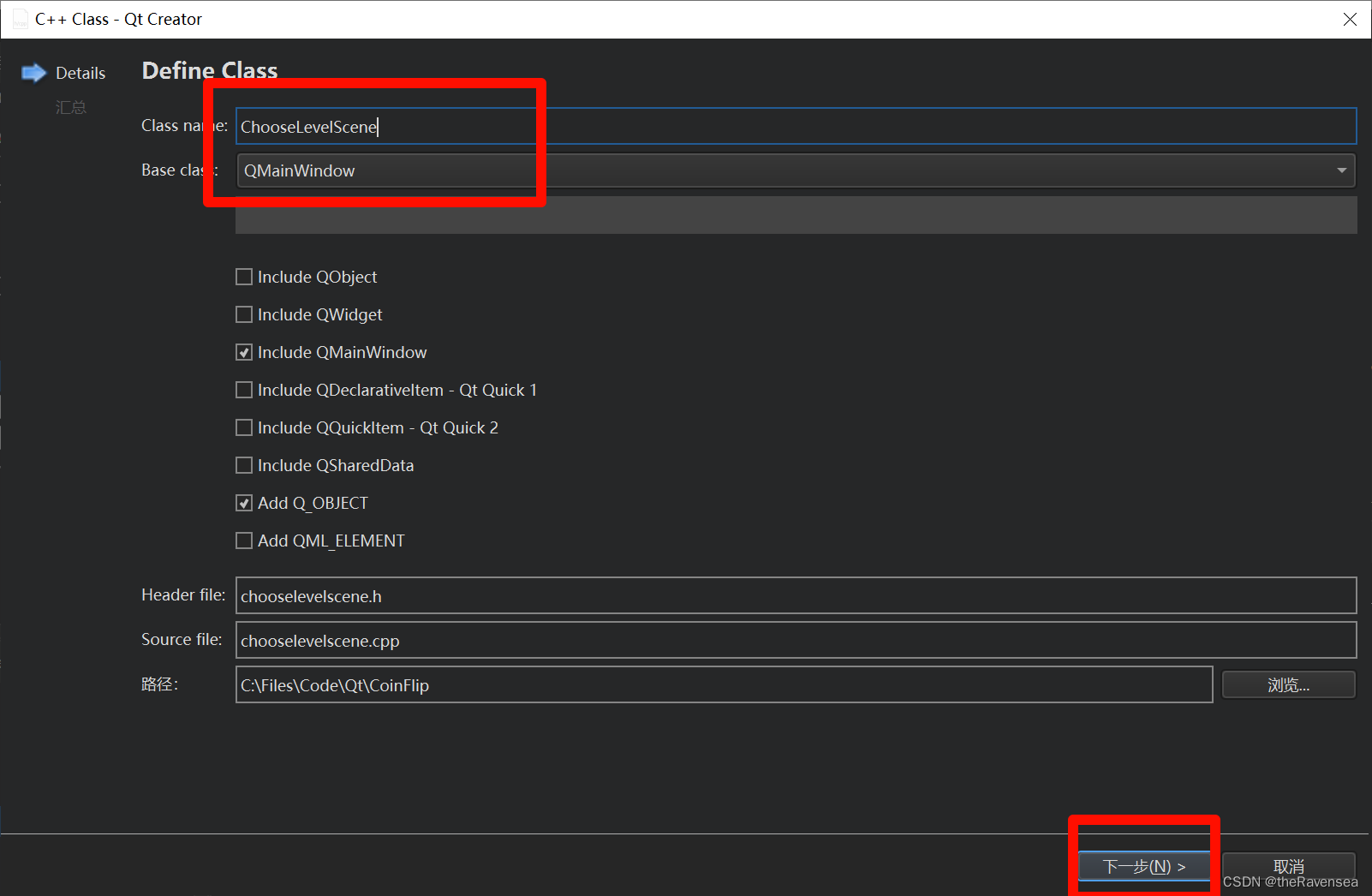Viewport: 1372px width, 896px height.
Task: Check the Add QML_ELEMENT option
Action: 244,541
